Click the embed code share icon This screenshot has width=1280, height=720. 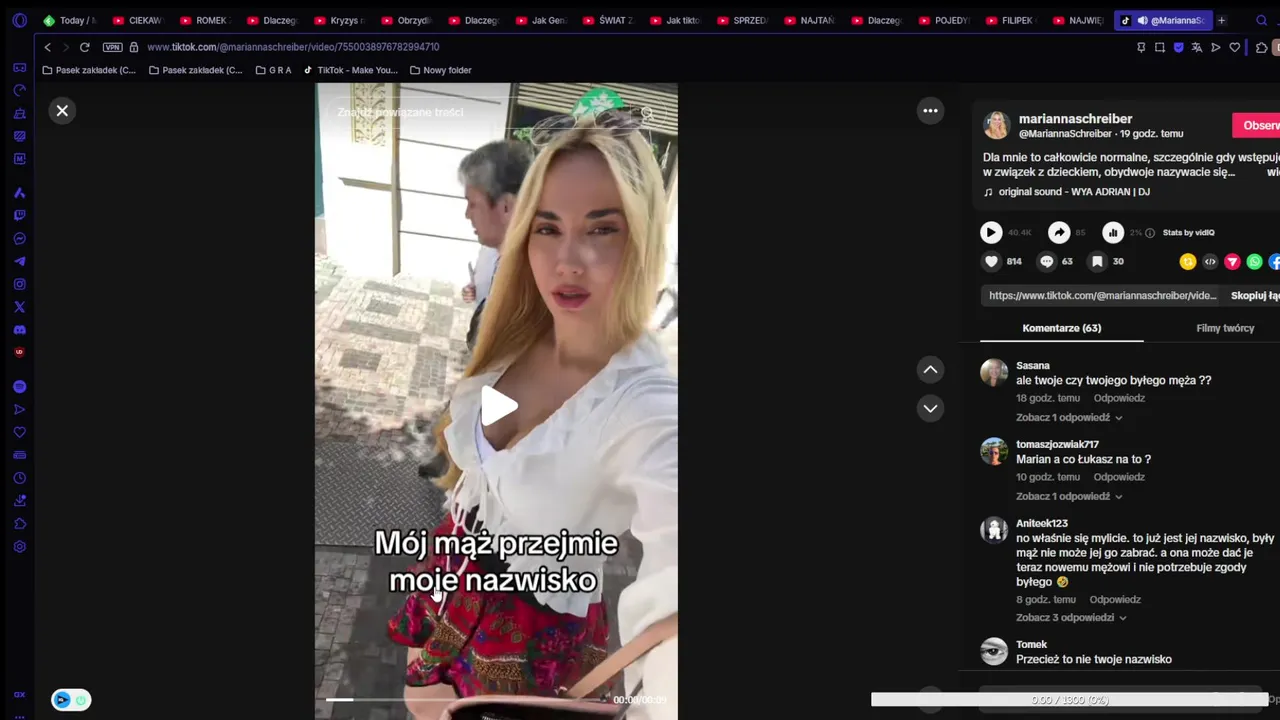tap(1210, 261)
